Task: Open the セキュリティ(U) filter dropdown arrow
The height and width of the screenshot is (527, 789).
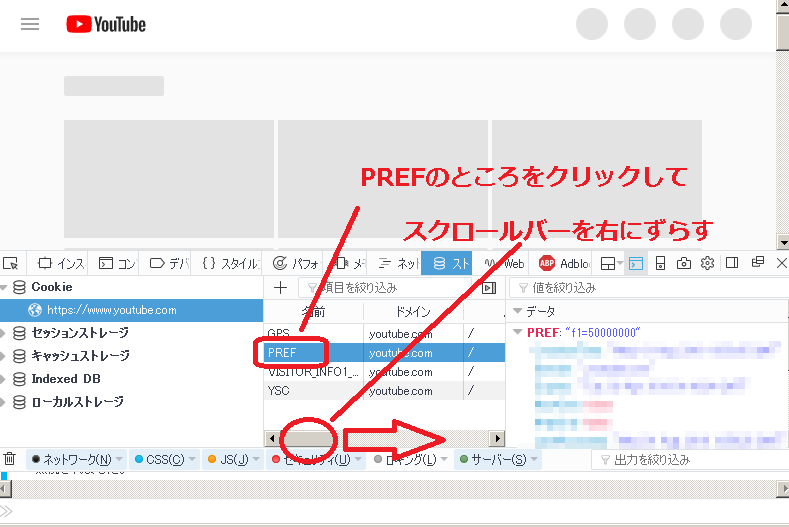Action: point(358,459)
